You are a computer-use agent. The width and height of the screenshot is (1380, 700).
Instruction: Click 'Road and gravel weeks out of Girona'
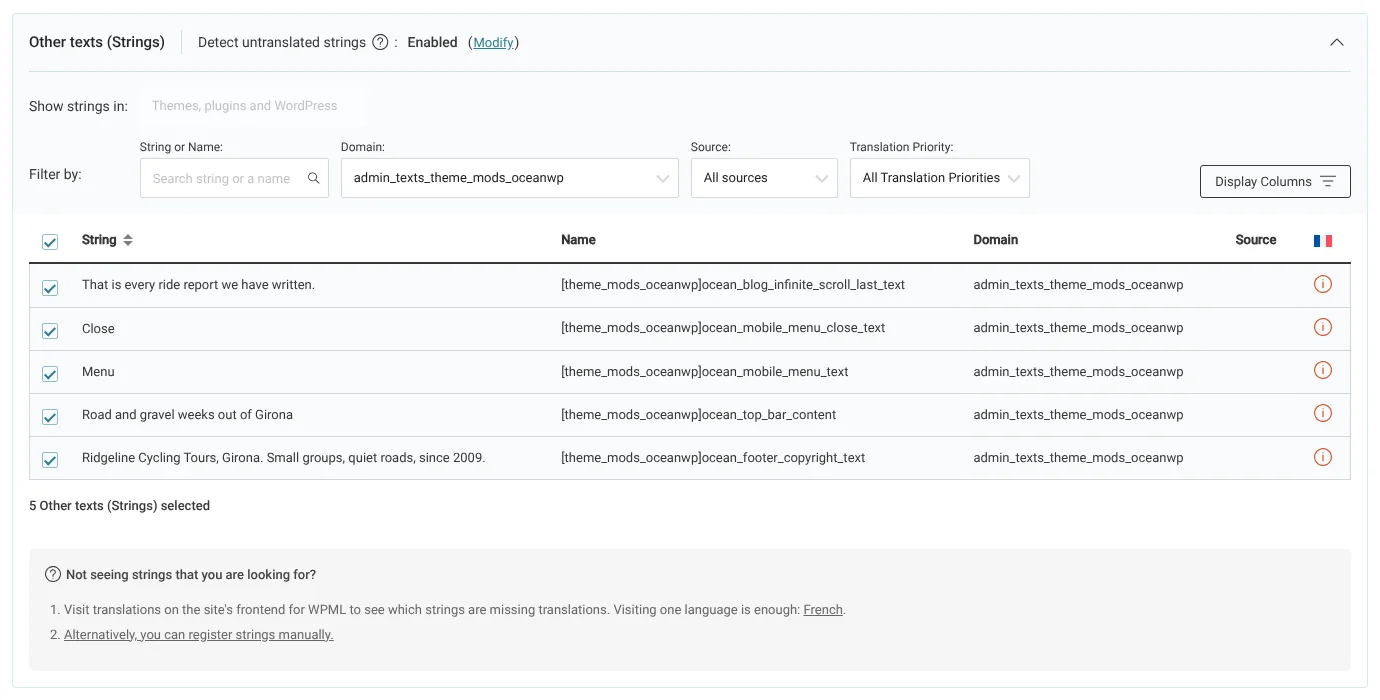pyautogui.click(x=187, y=414)
